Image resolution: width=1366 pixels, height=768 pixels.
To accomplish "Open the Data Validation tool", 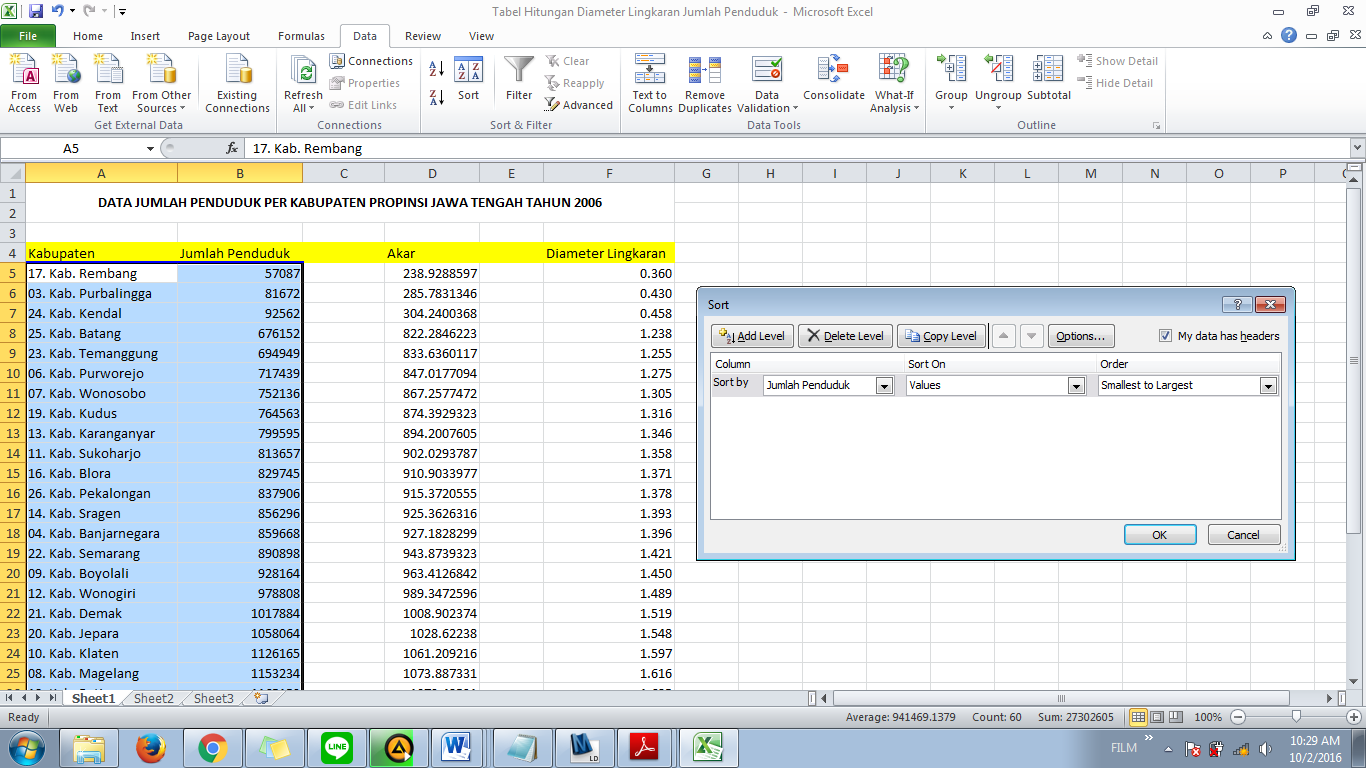I will click(767, 84).
